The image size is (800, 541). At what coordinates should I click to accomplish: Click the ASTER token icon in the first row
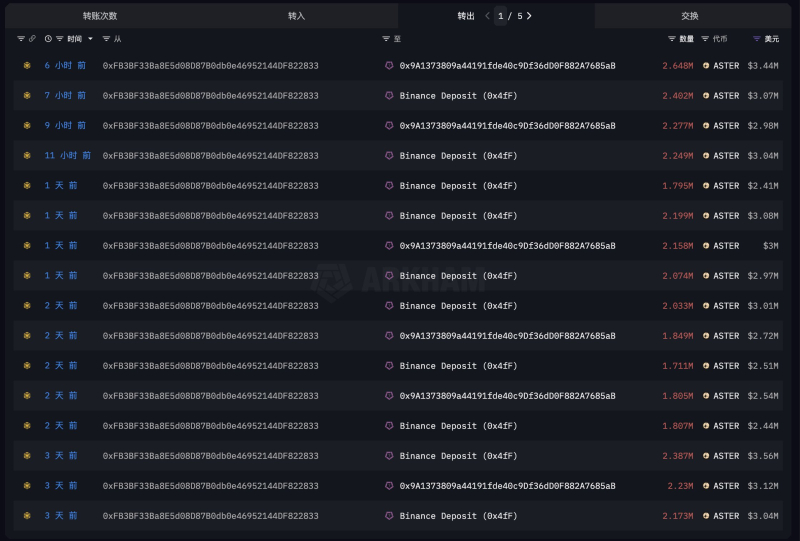[706, 66]
